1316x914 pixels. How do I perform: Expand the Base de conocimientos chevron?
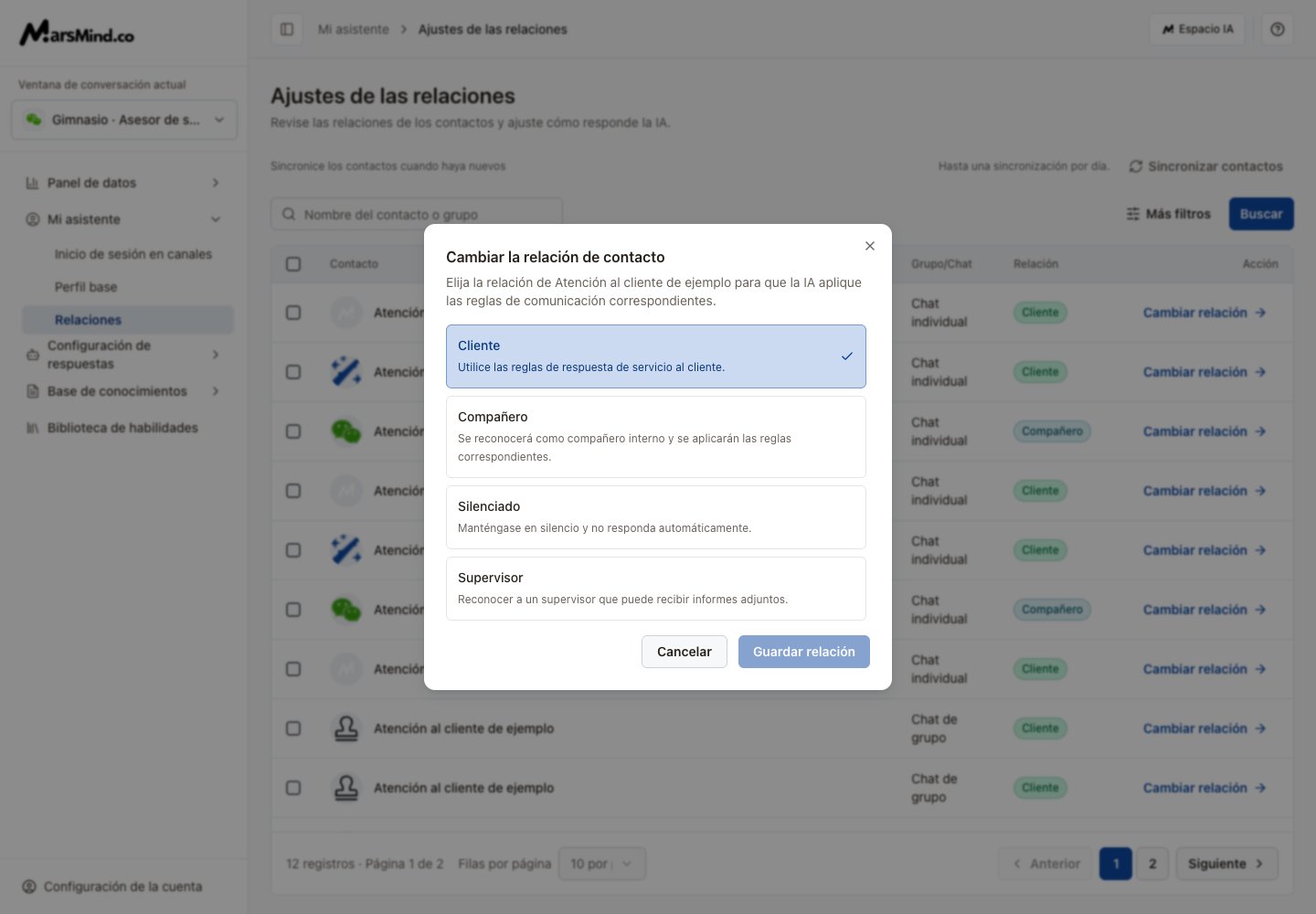click(216, 391)
